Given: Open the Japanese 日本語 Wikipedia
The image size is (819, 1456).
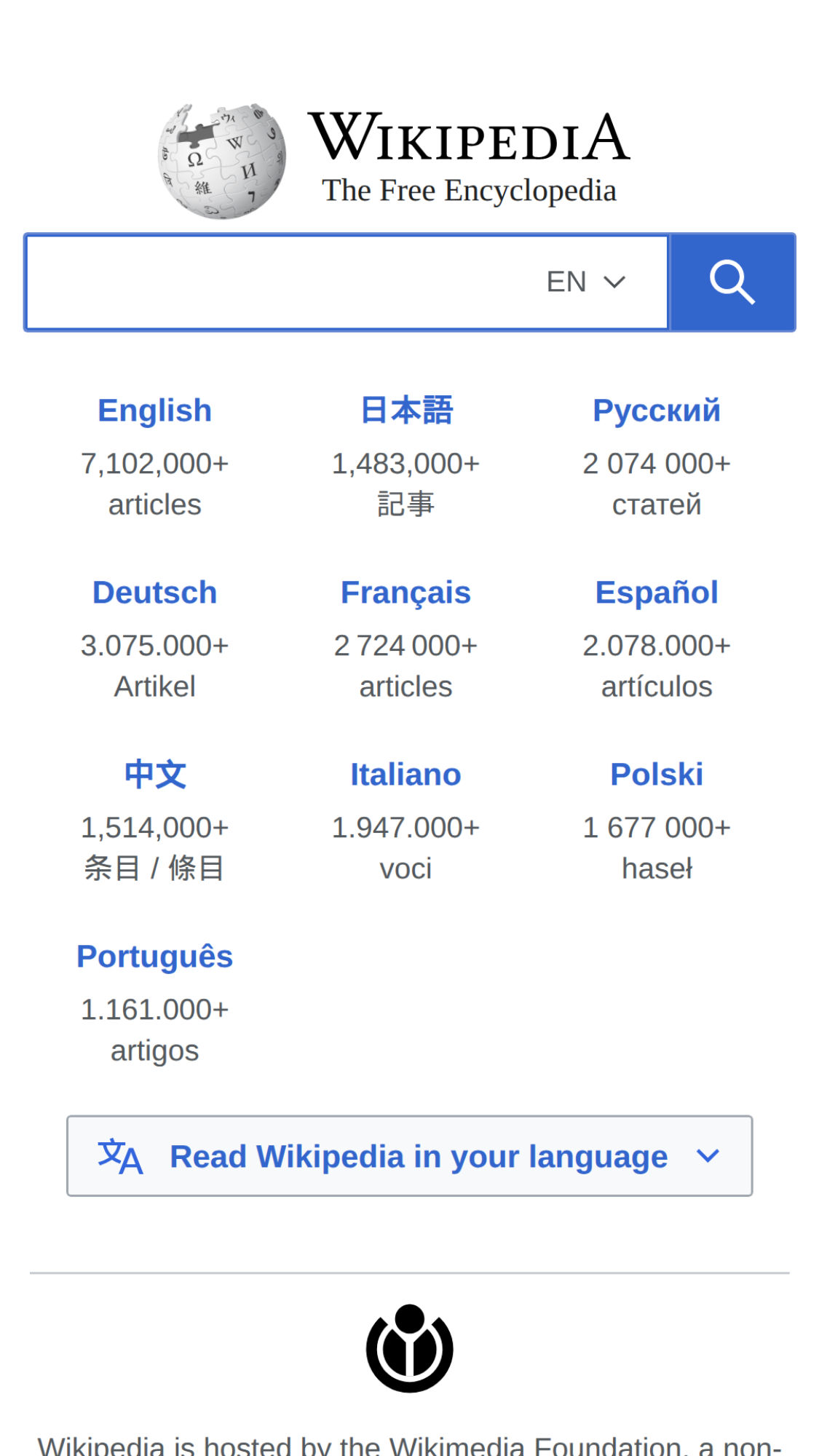Looking at the screenshot, I should 406,411.
